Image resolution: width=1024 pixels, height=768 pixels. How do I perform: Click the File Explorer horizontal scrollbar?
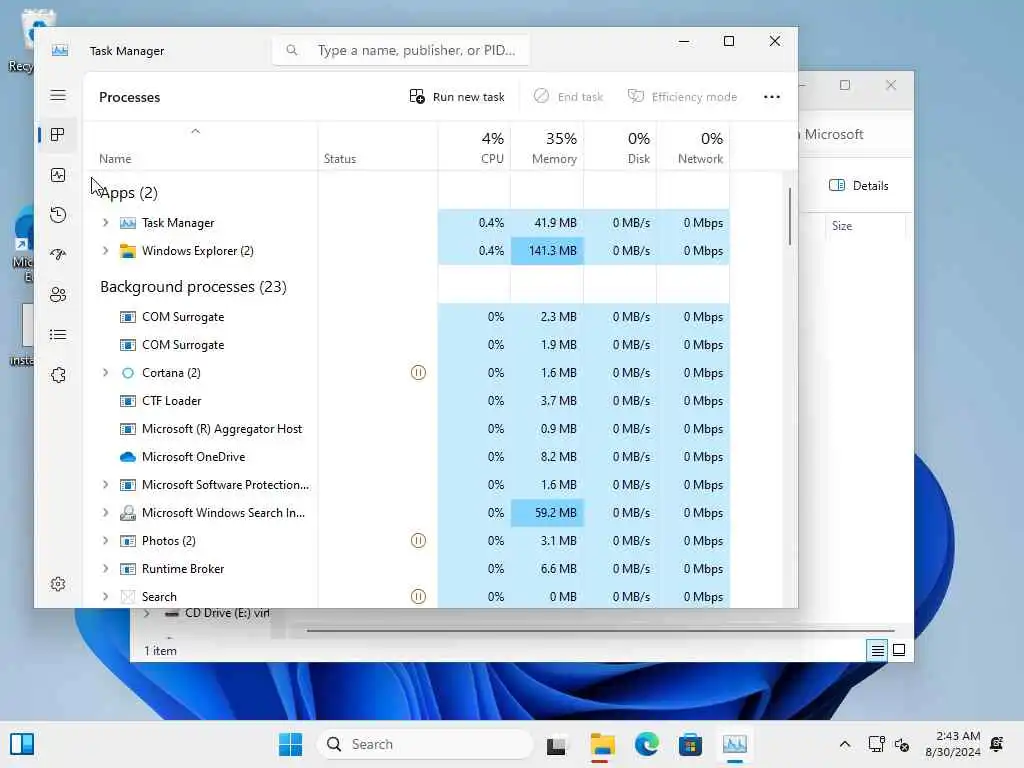[600, 631]
